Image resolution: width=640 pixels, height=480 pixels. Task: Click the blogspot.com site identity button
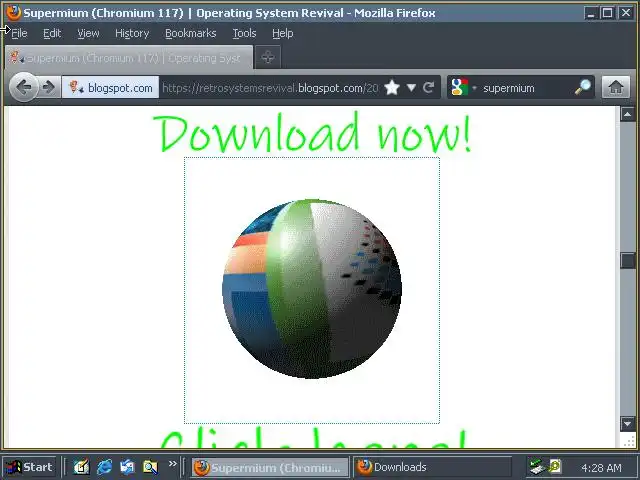click(x=110, y=87)
